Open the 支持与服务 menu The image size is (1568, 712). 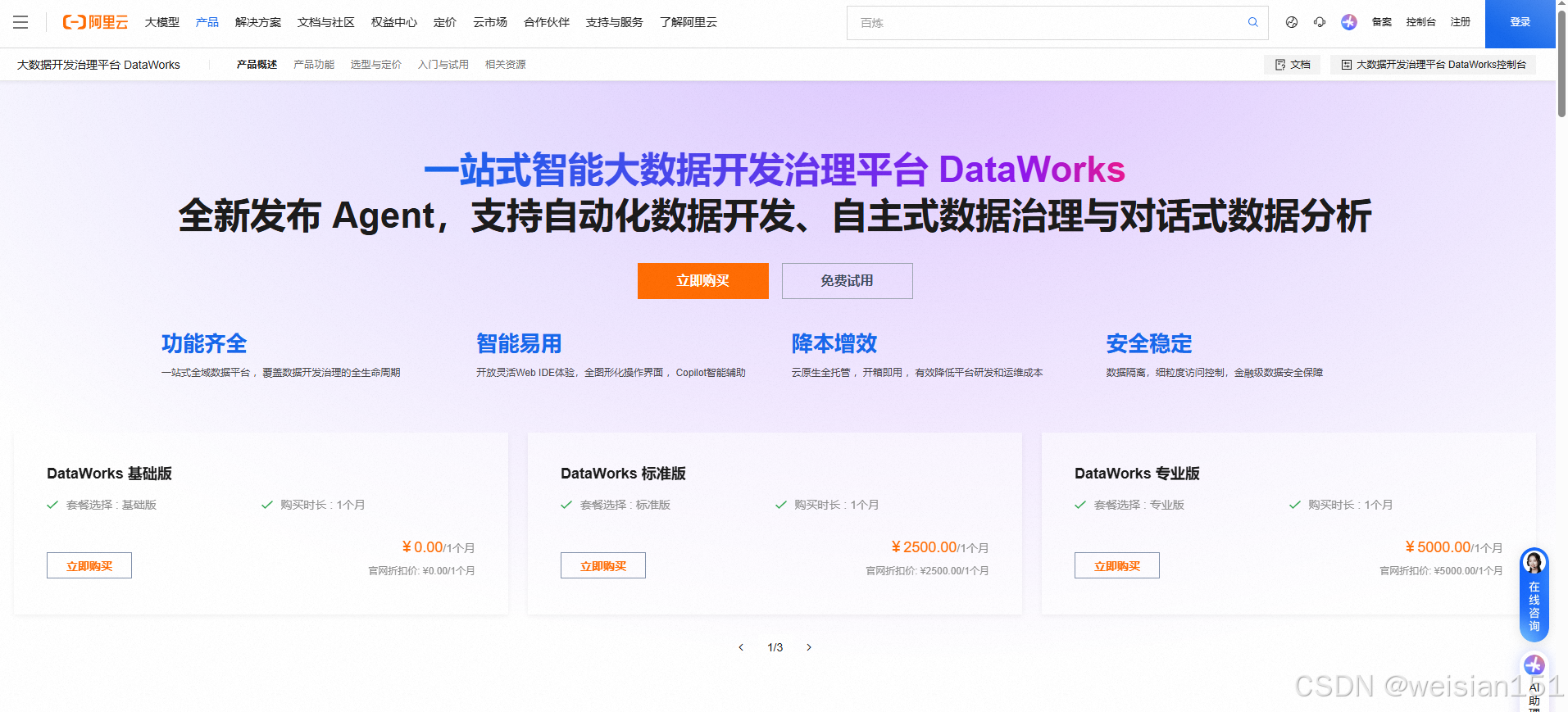[615, 22]
